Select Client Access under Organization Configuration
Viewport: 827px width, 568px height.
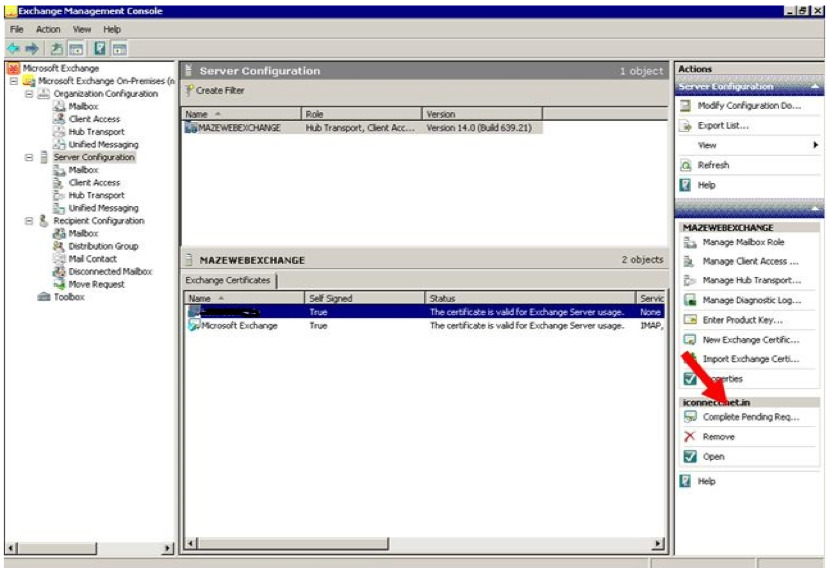coord(94,119)
